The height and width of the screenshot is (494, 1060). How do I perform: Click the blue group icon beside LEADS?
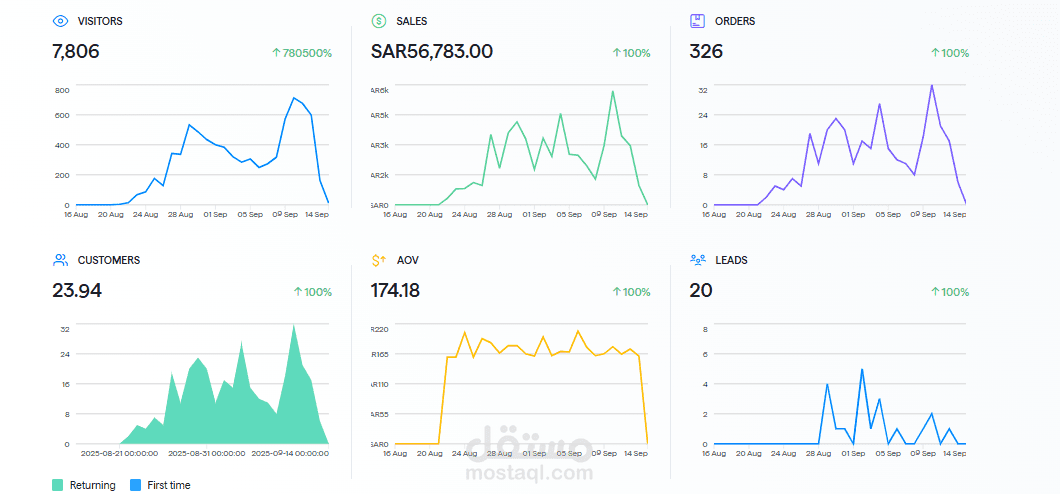(x=698, y=260)
